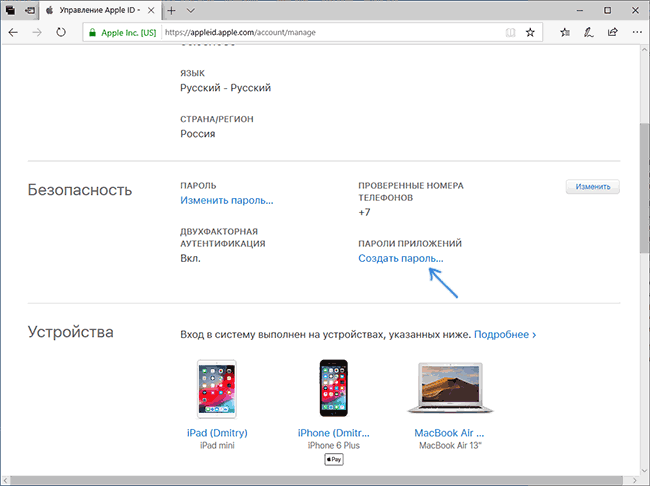Image resolution: width=650 pixels, height=486 pixels.
Task: Click the Устройства section heading
Action: (x=70, y=332)
